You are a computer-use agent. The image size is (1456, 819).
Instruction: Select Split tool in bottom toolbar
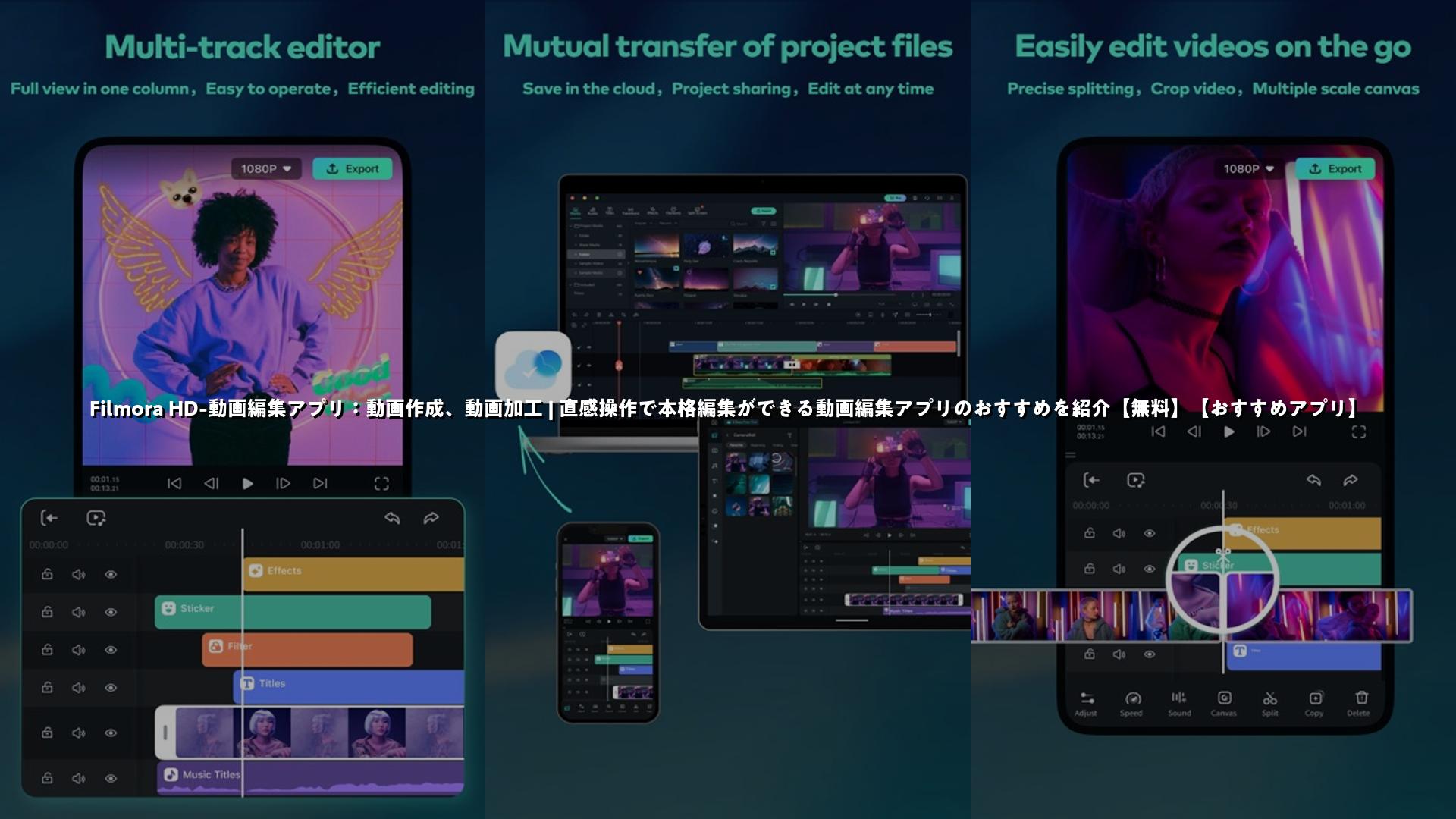click(1270, 703)
